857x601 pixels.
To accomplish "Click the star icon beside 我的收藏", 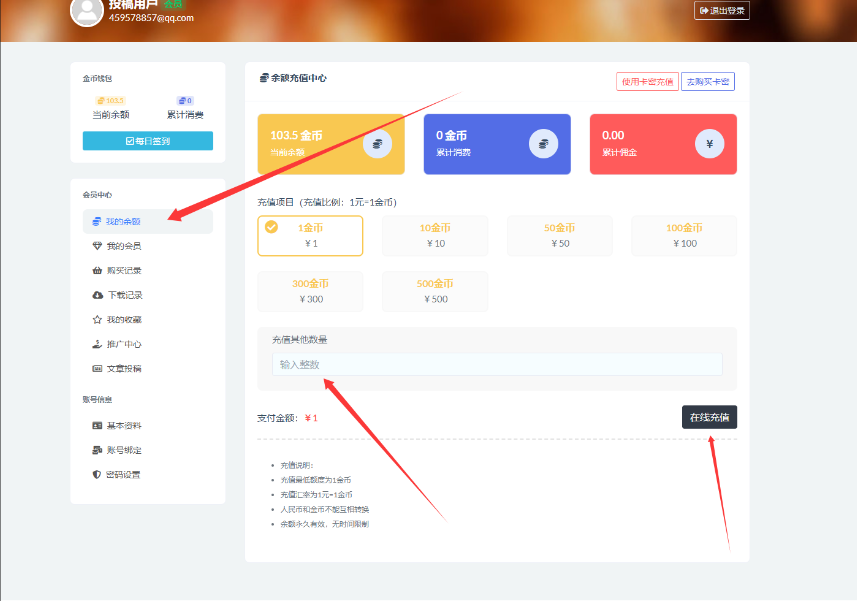I will point(97,320).
